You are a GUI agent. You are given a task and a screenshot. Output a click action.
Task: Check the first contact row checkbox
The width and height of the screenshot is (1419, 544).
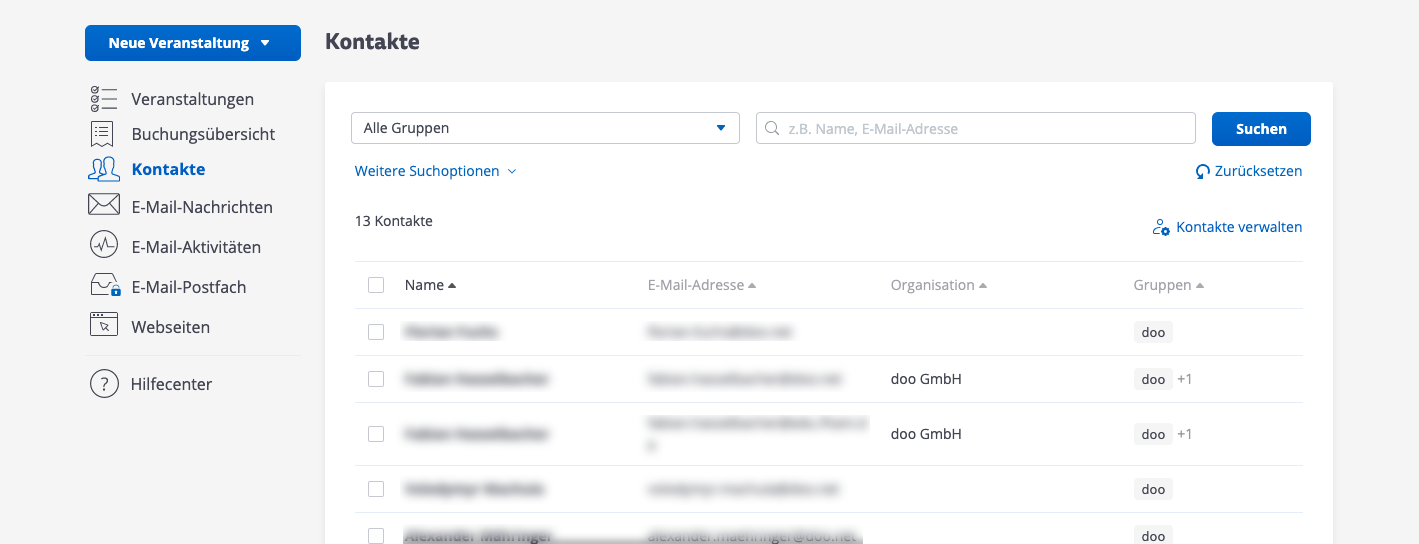pyautogui.click(x=376, y=332)
